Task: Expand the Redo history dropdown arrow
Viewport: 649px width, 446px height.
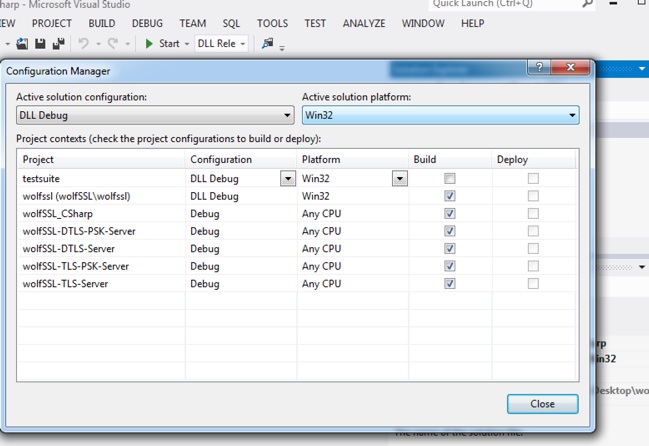Action: pos(127,44)
